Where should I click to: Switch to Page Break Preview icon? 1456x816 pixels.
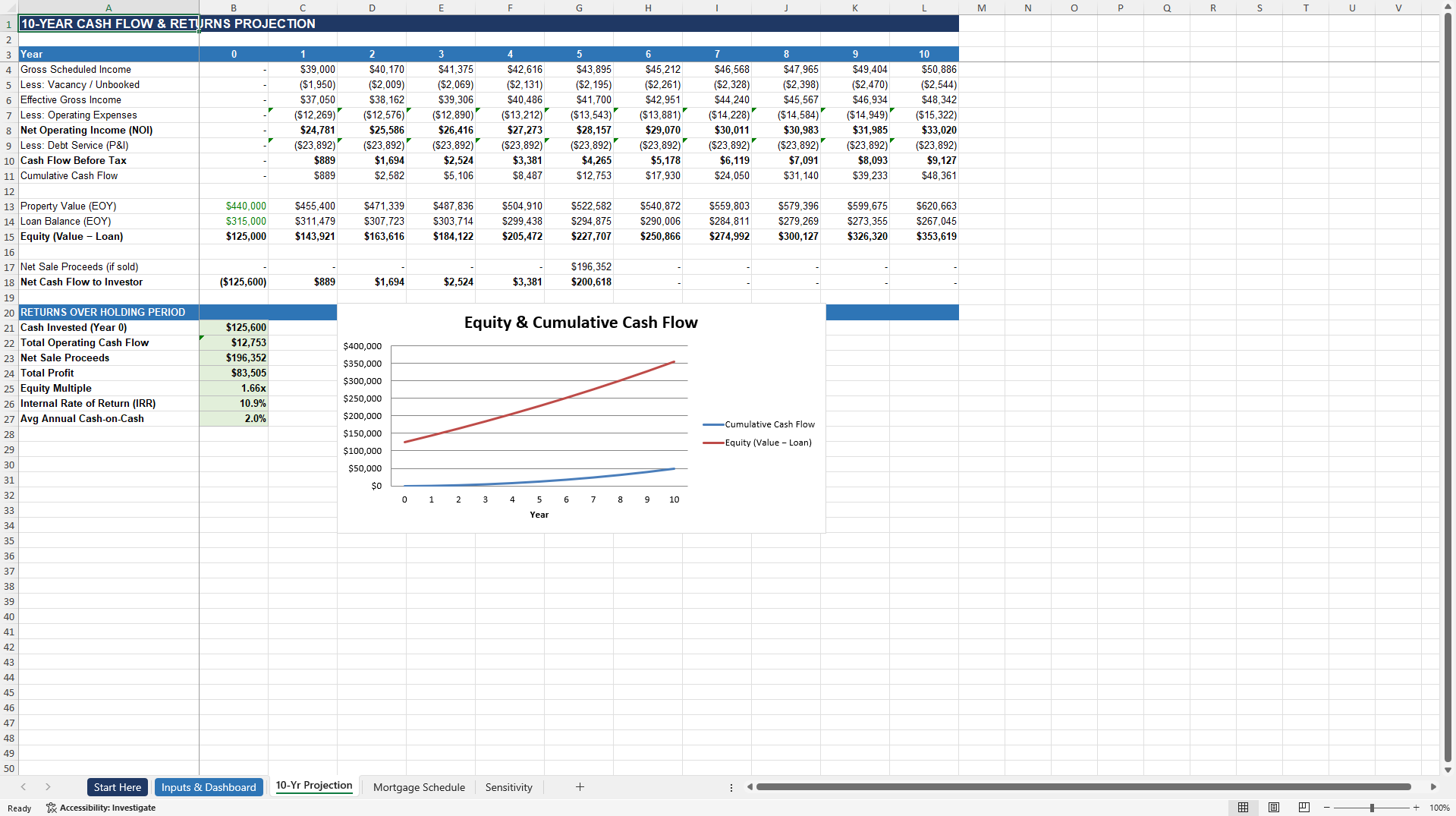[1304, 808]
